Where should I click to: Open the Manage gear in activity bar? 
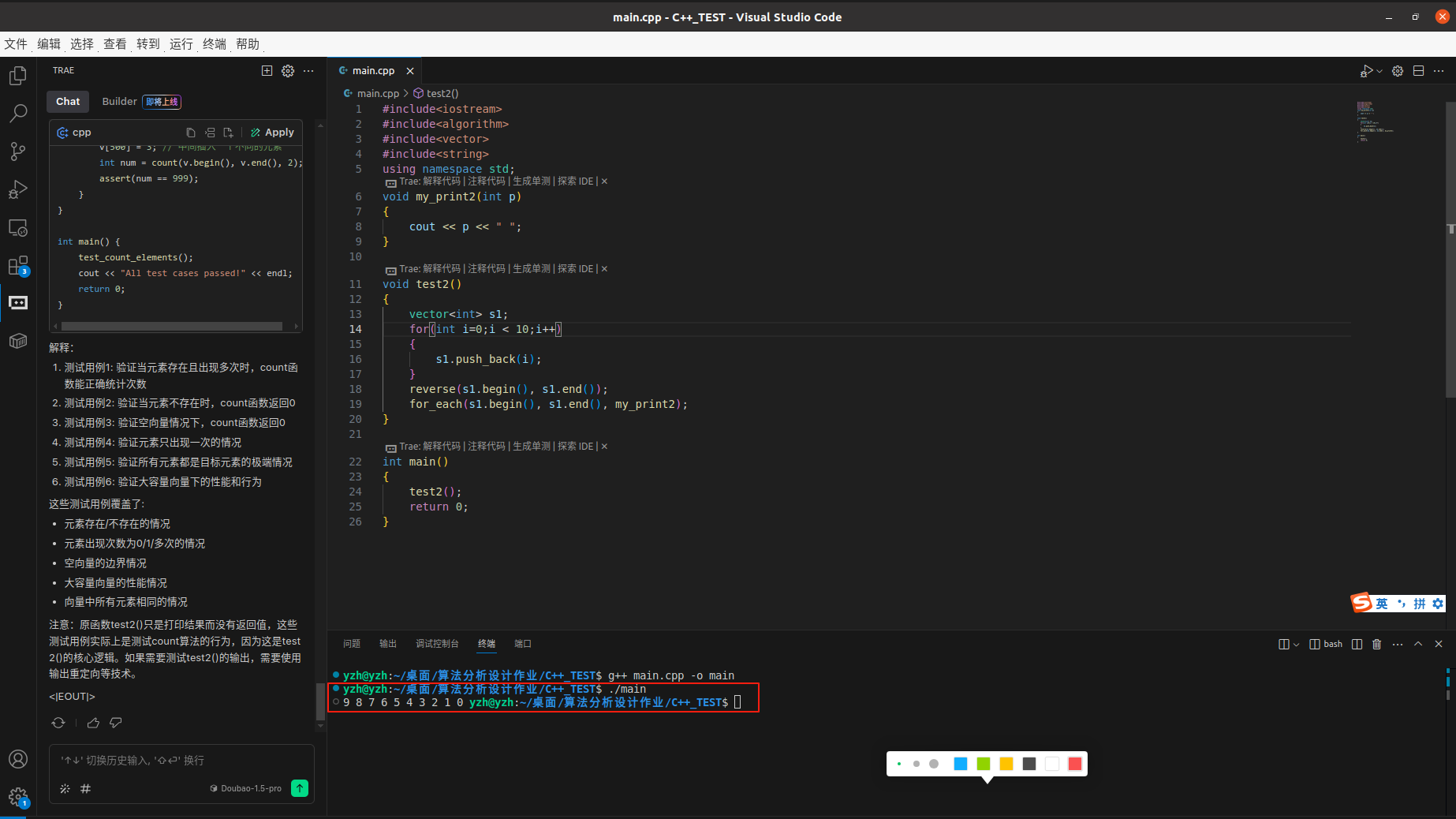pyautogui.click(x=18, y=797)
